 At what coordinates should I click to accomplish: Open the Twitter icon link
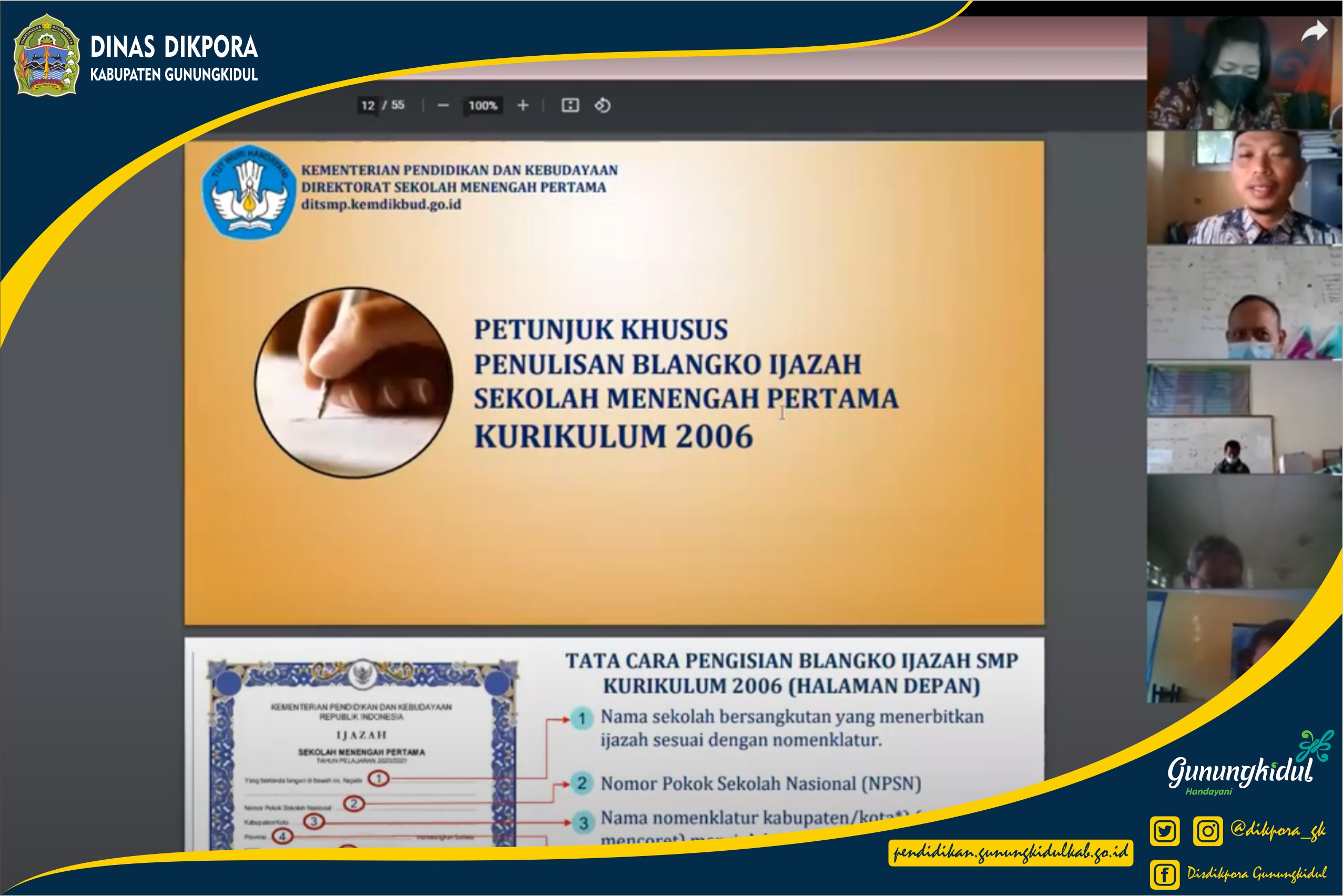point(1164,830)
